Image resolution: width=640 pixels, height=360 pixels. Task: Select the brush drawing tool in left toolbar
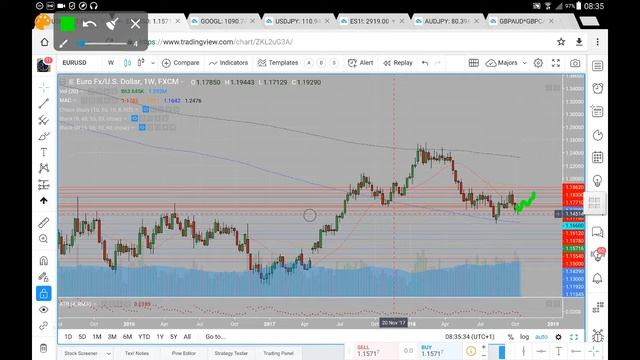[44, 136]
